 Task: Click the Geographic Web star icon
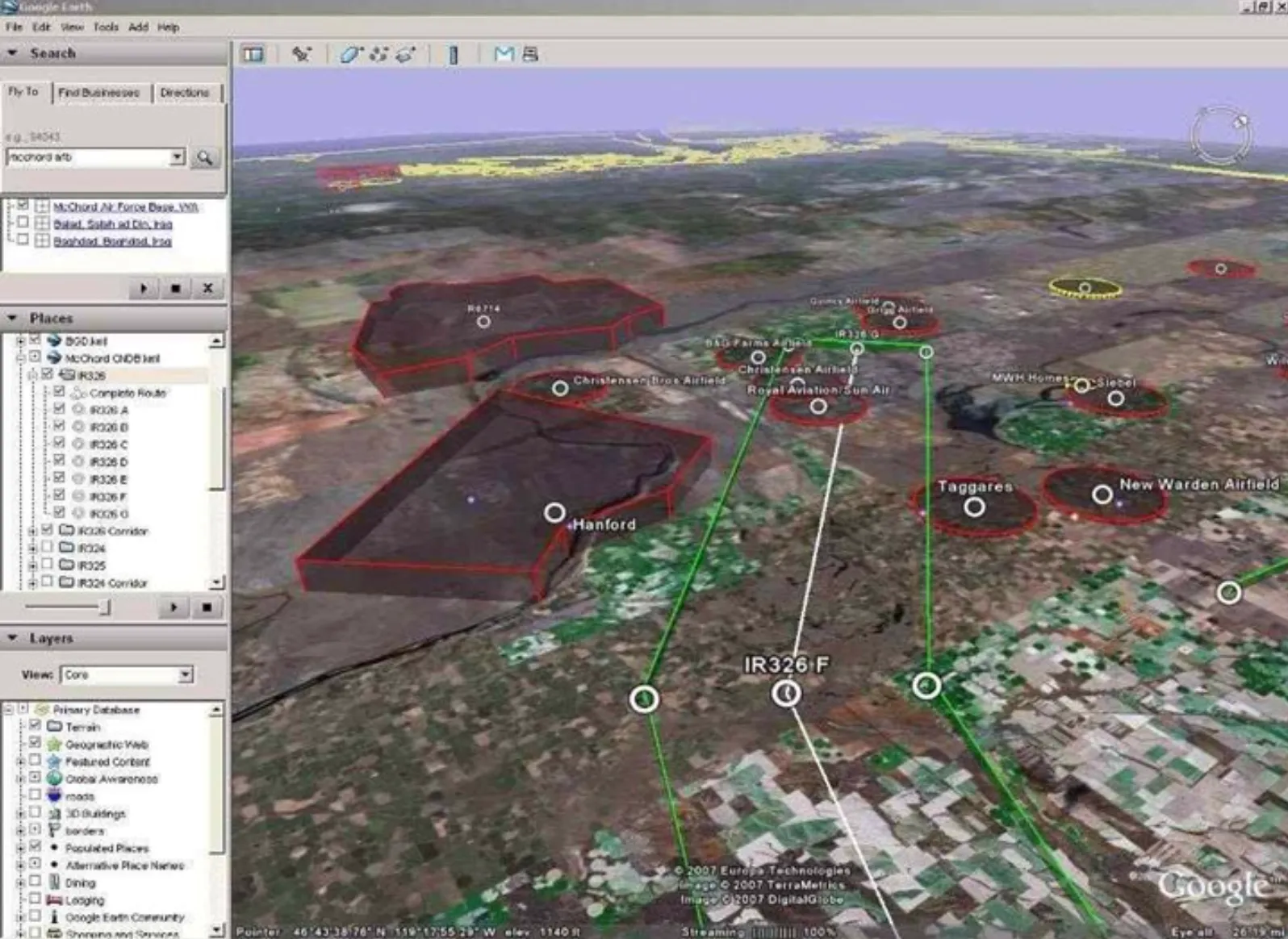(x=54, y=744)
